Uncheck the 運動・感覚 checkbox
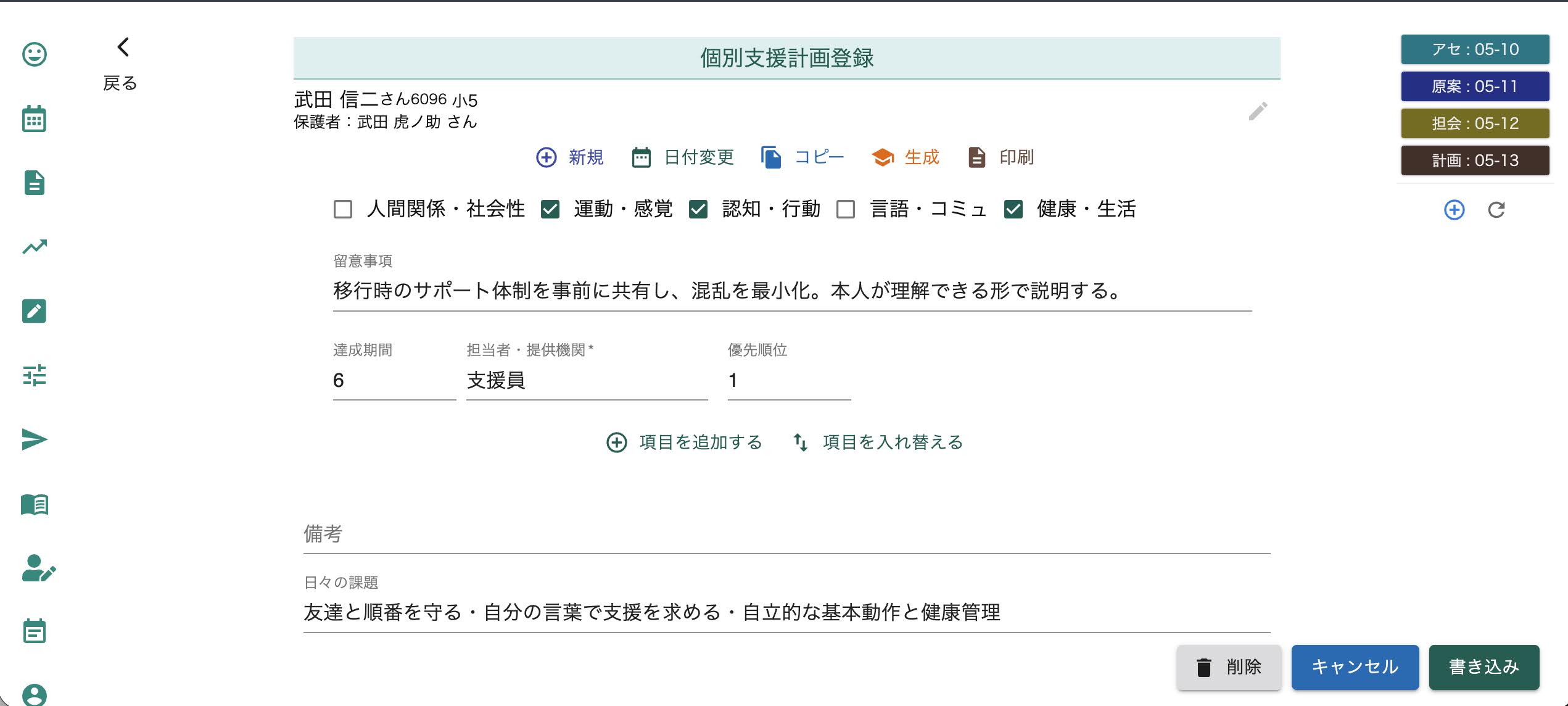1568x706 pixels. 550,209
